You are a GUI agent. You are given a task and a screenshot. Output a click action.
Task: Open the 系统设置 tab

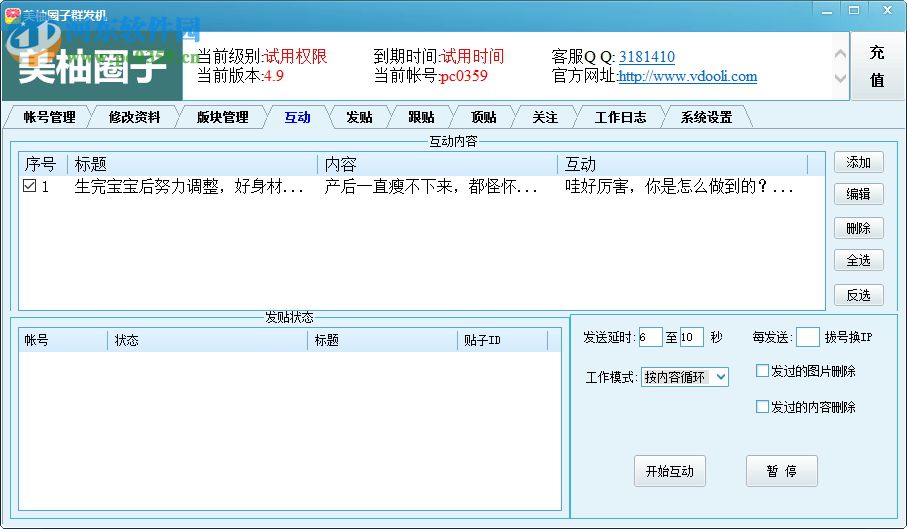[706, 117]
